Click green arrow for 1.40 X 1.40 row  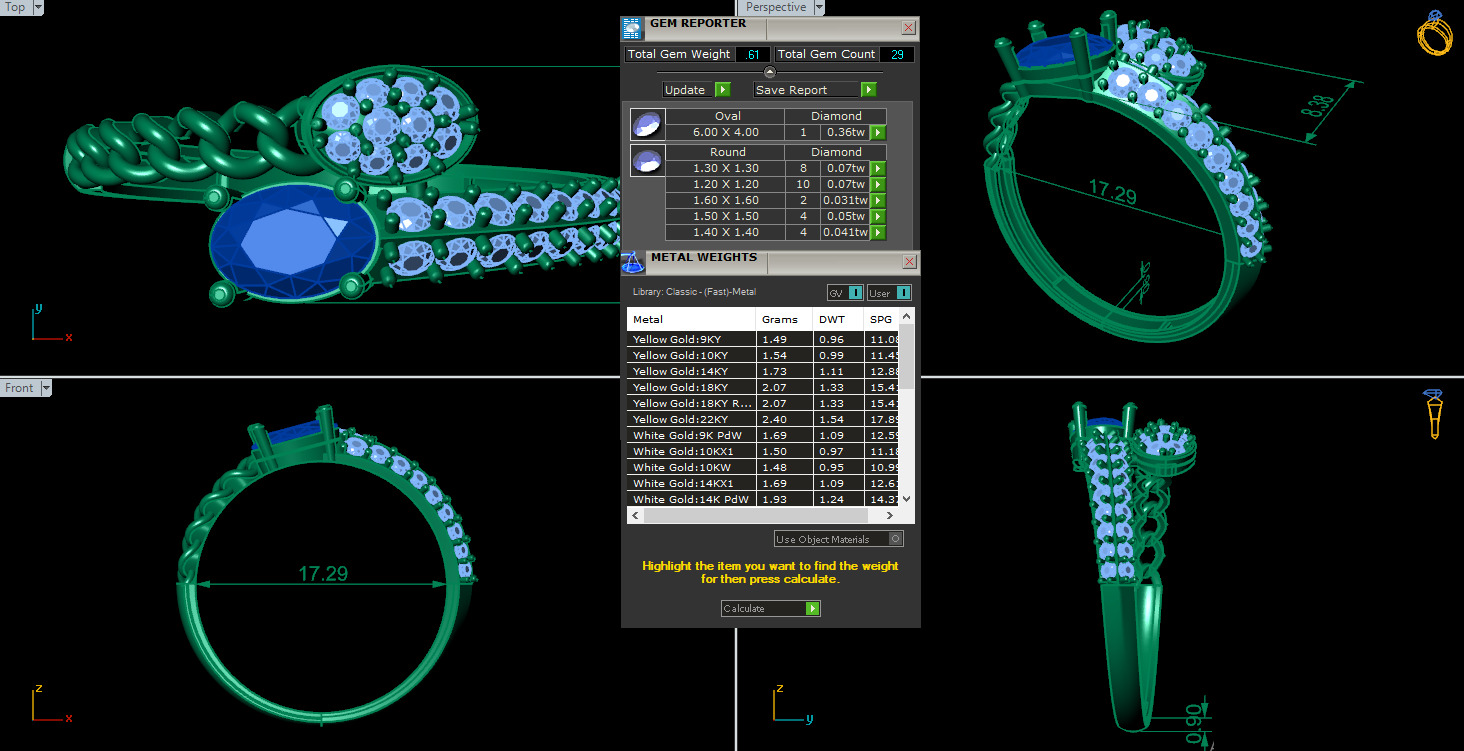coord(878,232)
